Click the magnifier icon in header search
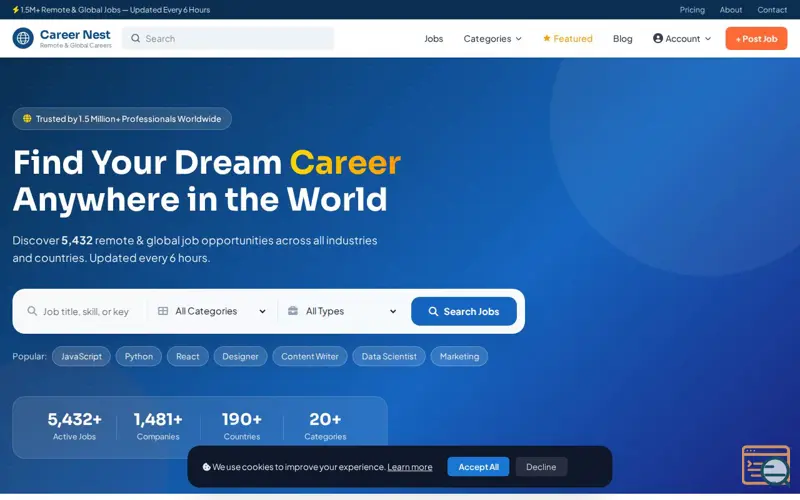The height and width of the screenshot is (500, 800). (x=135, y=38)
